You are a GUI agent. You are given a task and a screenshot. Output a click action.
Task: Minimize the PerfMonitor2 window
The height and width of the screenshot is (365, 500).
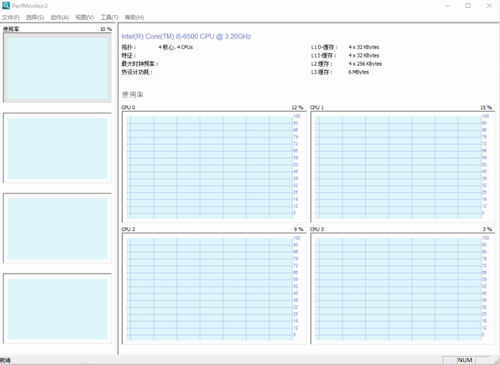447,6
